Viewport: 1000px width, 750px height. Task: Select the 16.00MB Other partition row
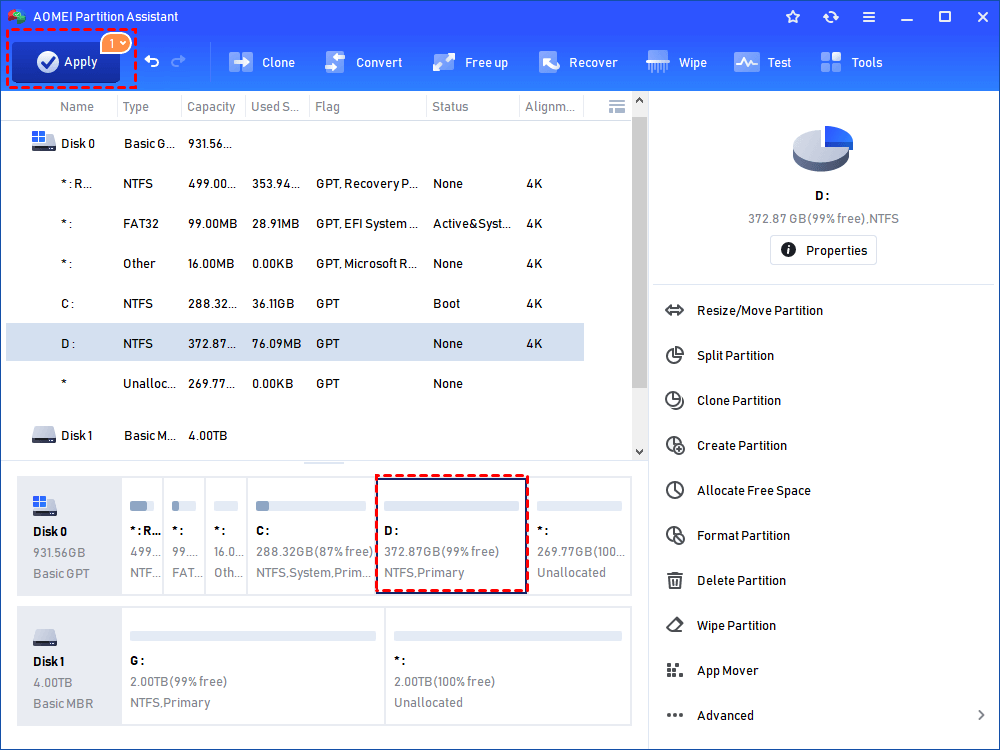click(295, 263)
